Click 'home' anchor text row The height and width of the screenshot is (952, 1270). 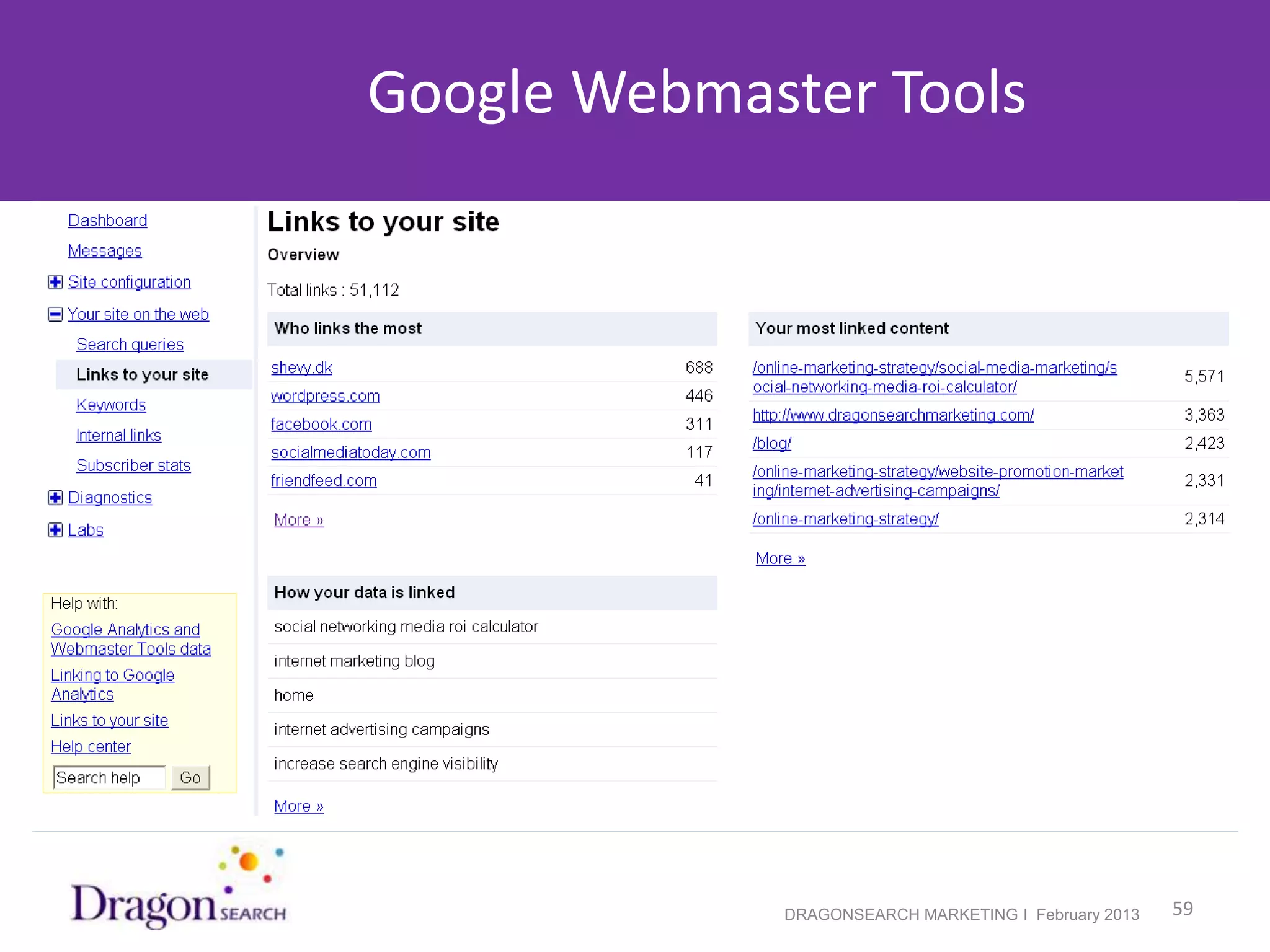coord(492,695)
